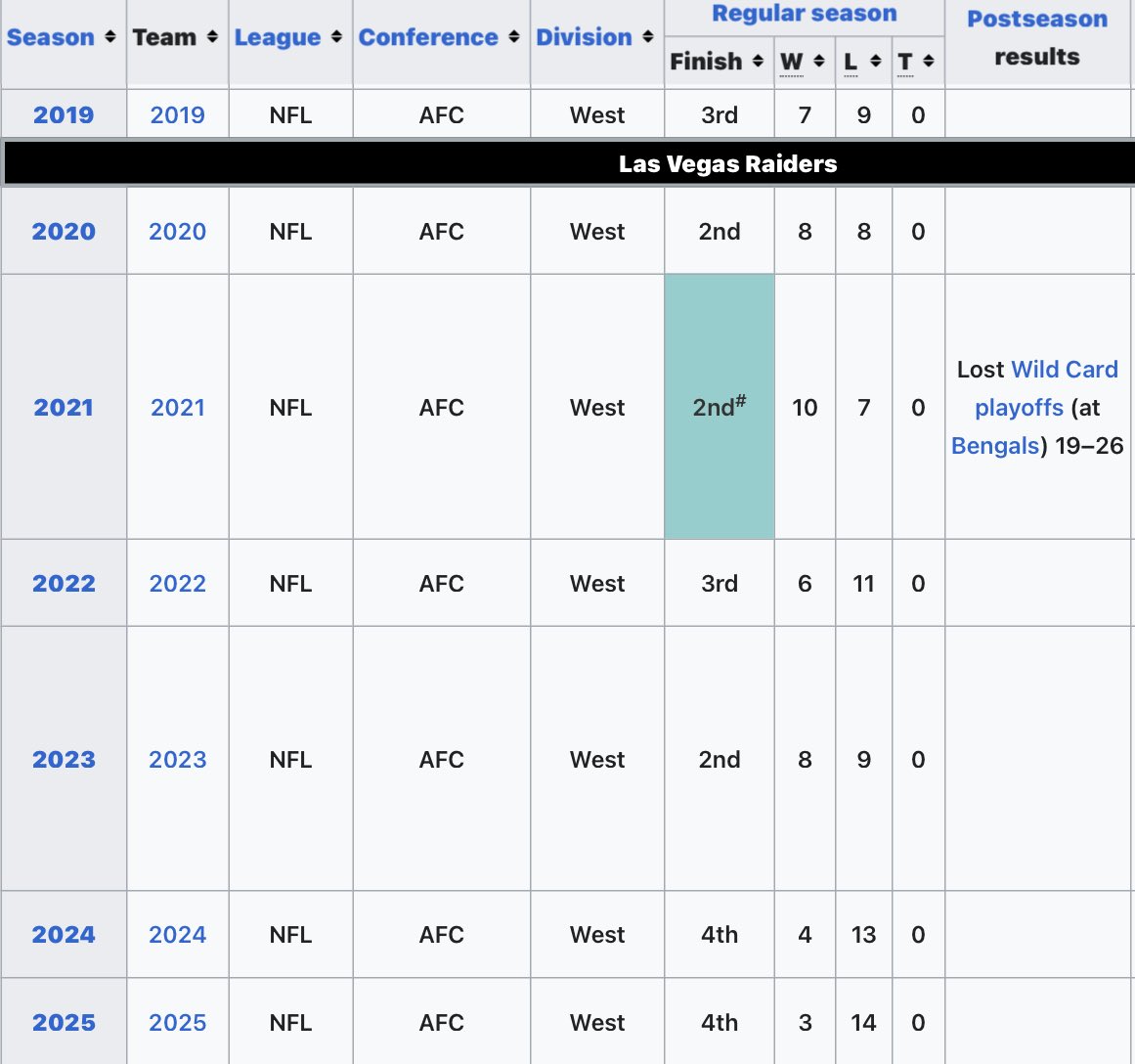Open the 2021 team page link

click(x=177, y=407)
